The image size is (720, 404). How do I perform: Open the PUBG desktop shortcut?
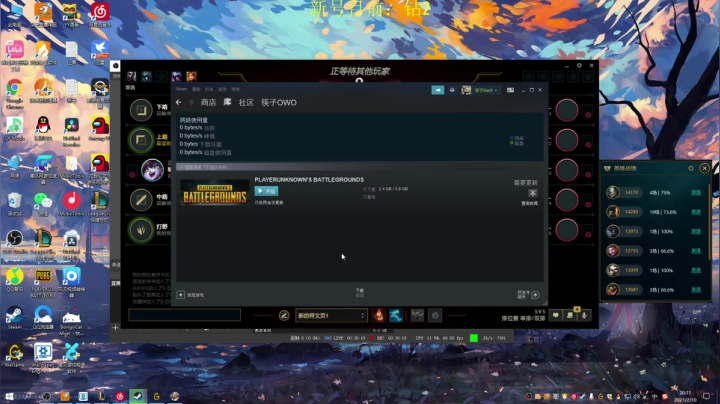(x=43, y=283)
